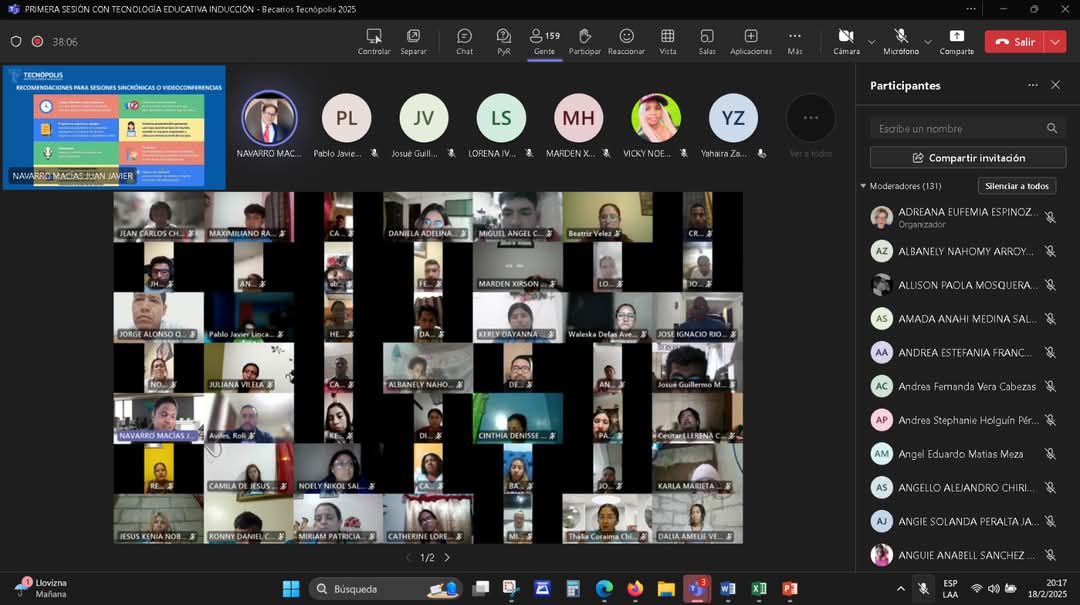Unmute Angel Eduardo Matias Meza's microphone
The height and width of the screenshot is (605, 1080).
[x=1050, y=454]
